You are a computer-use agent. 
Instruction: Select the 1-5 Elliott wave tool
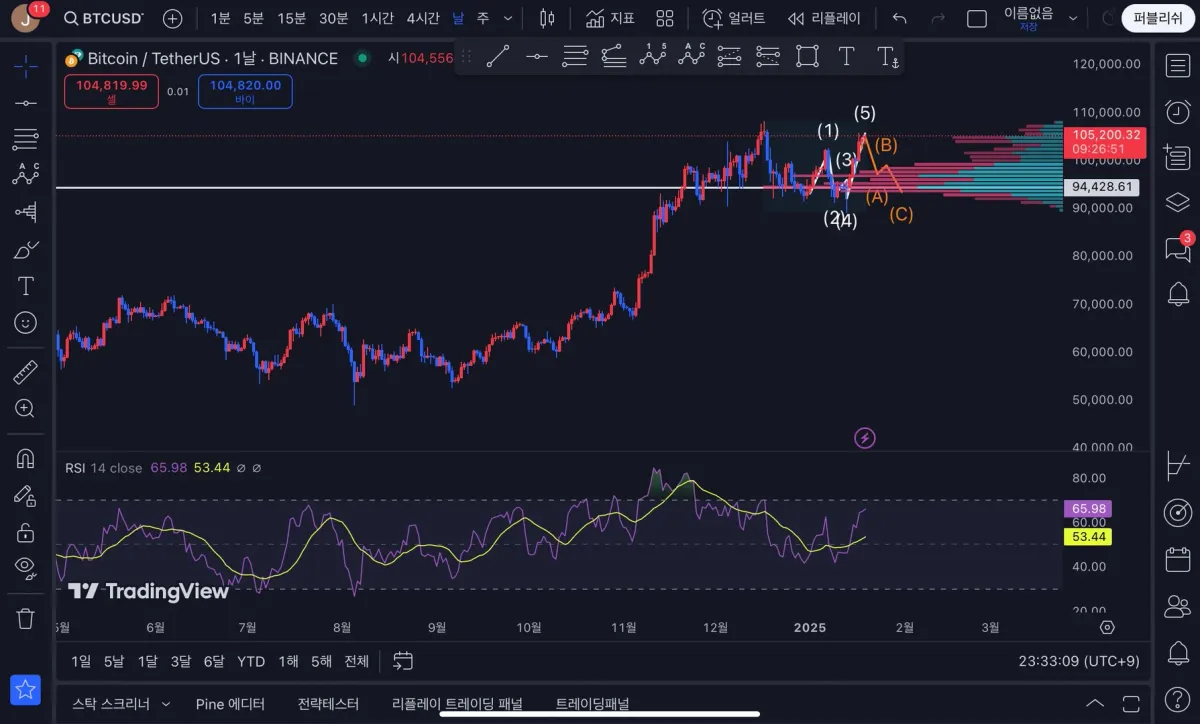(x=653, y=57)
